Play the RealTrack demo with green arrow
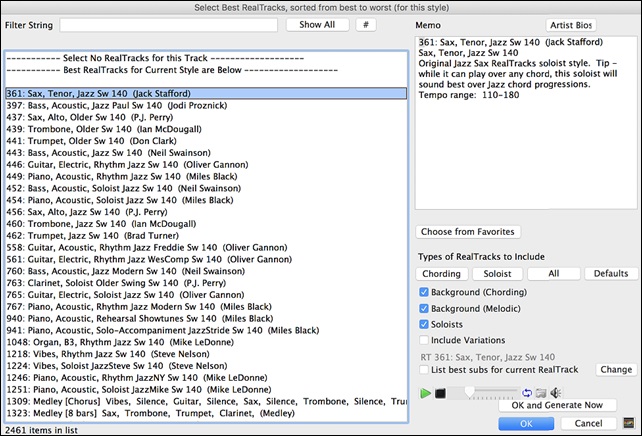The width and height of the screenshot is (642, 436). pos(425,393)
